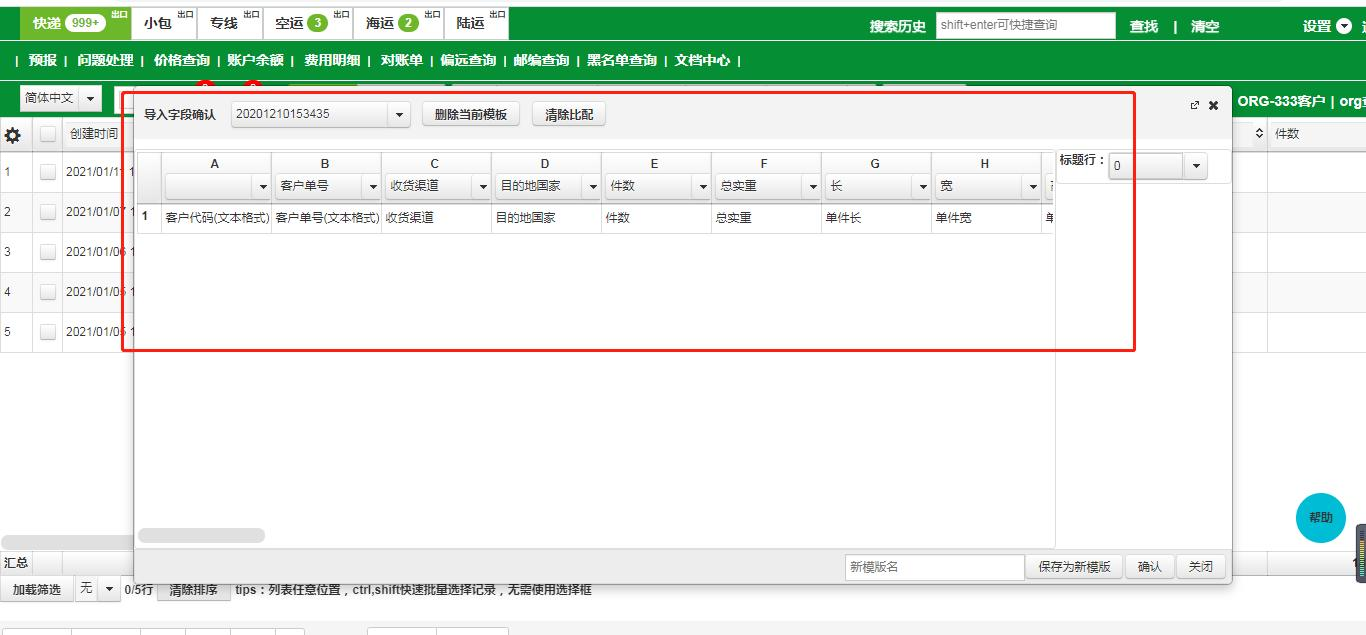Click the 清空 clear link
1366x635 pixels.
click(x=1205, y=27)
